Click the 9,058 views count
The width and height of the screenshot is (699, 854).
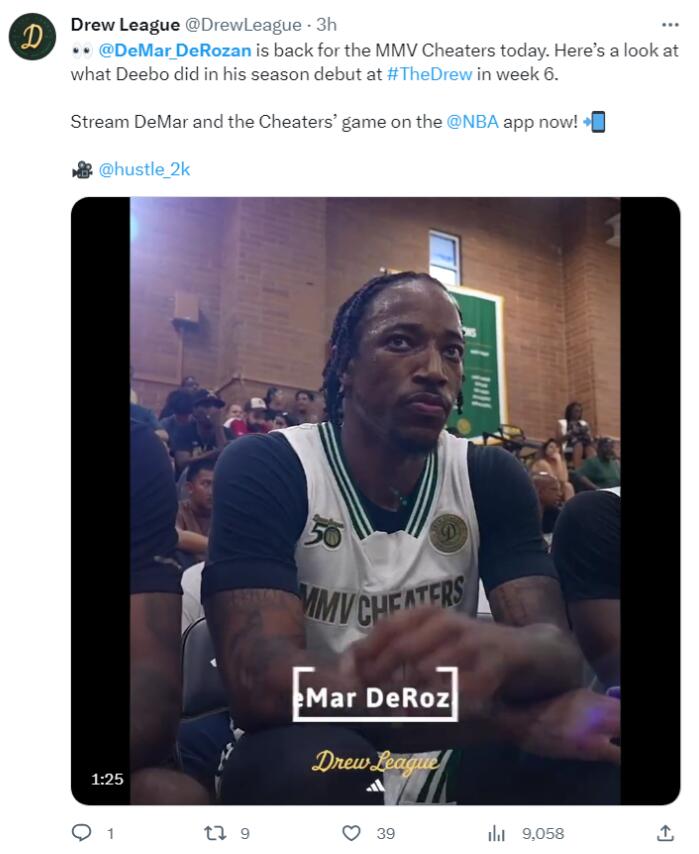540,833
